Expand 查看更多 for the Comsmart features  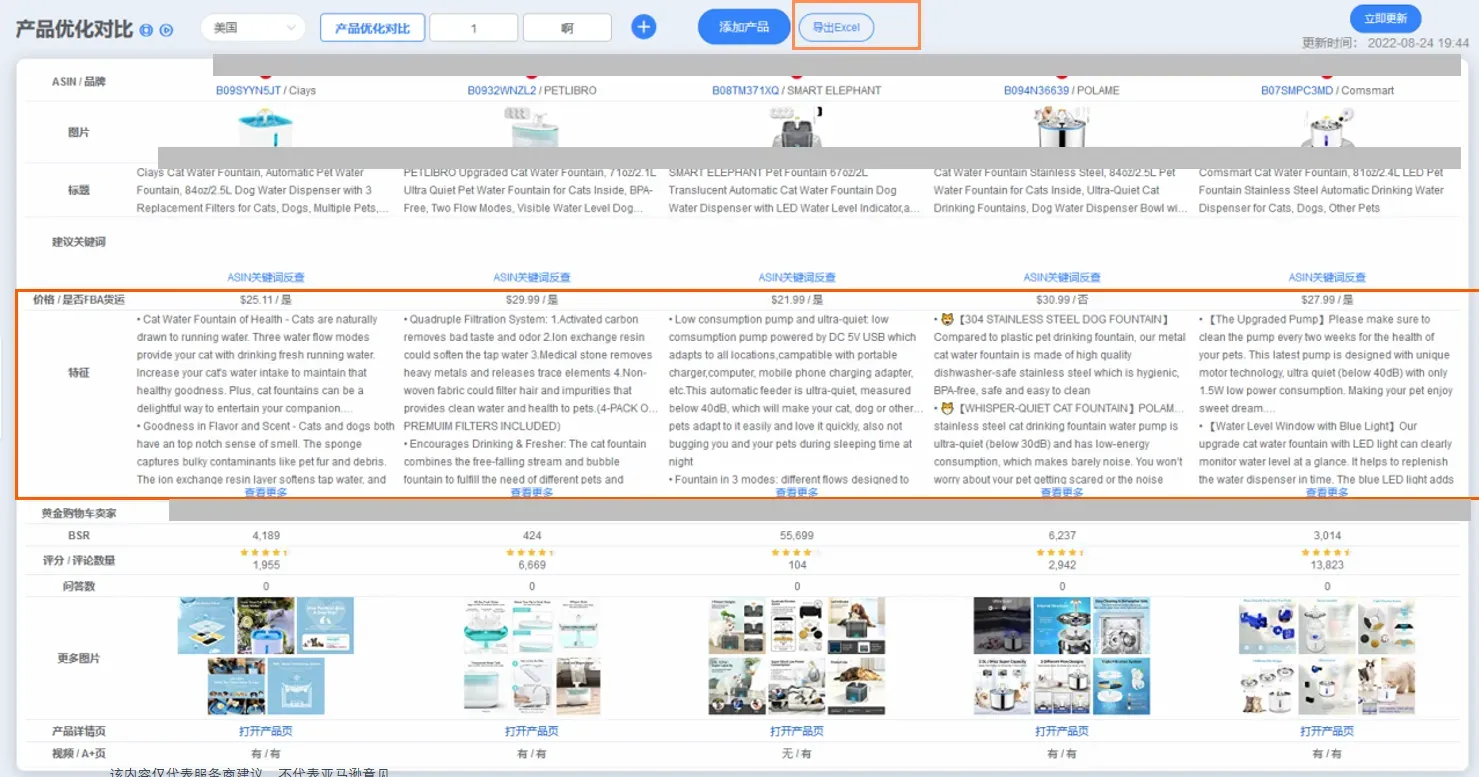tap(1327, 492)
